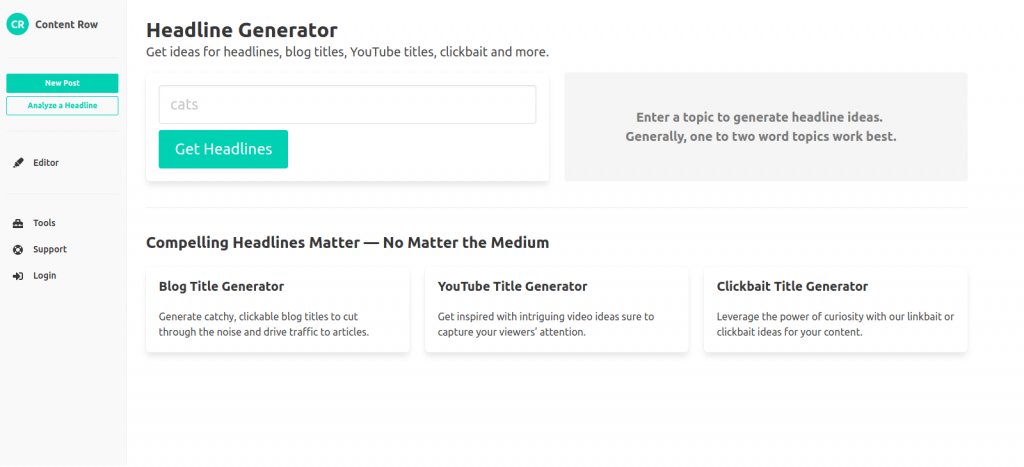1024x467 pixels.
Task: Click the Headline Generator page title
Action: [242, 30]
